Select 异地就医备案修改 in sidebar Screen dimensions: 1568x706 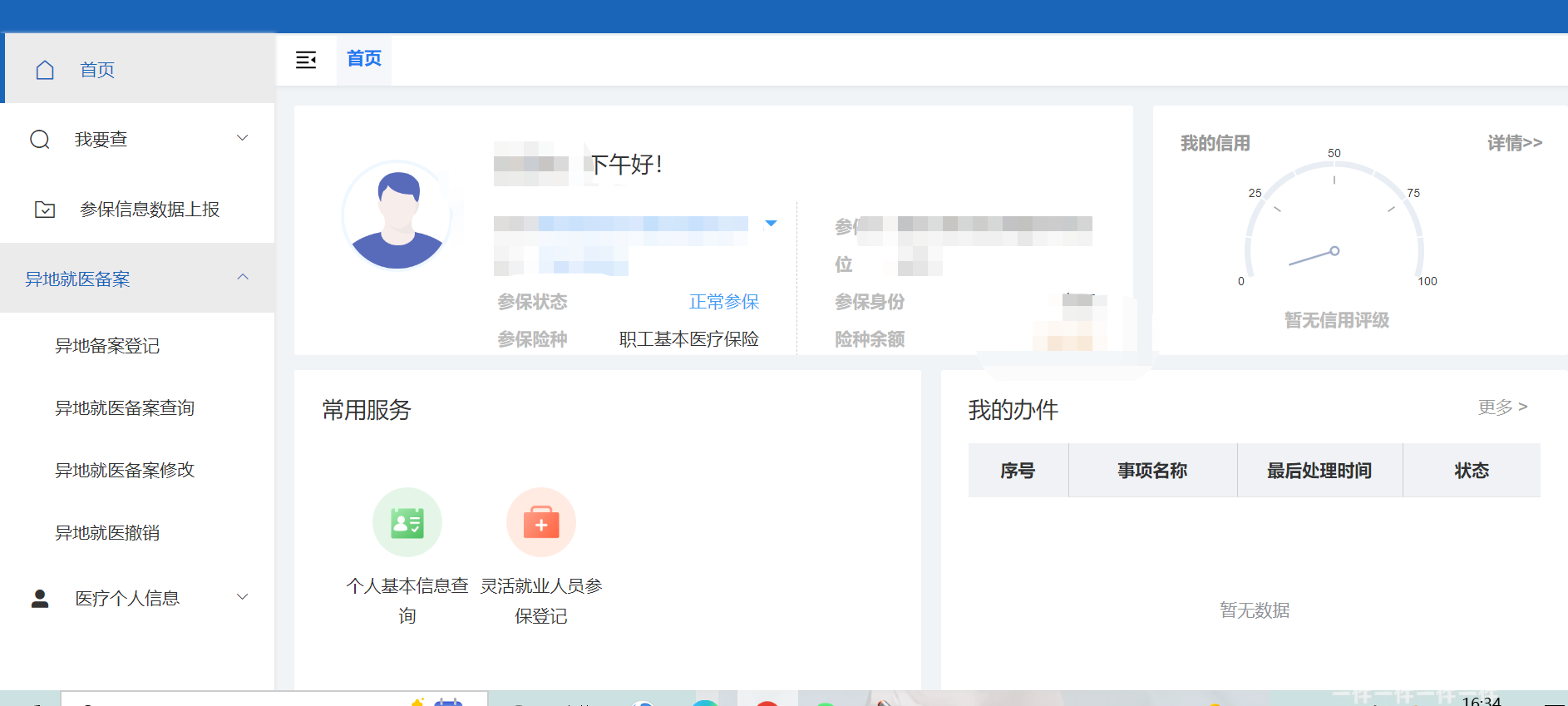(x=125, y=471)
